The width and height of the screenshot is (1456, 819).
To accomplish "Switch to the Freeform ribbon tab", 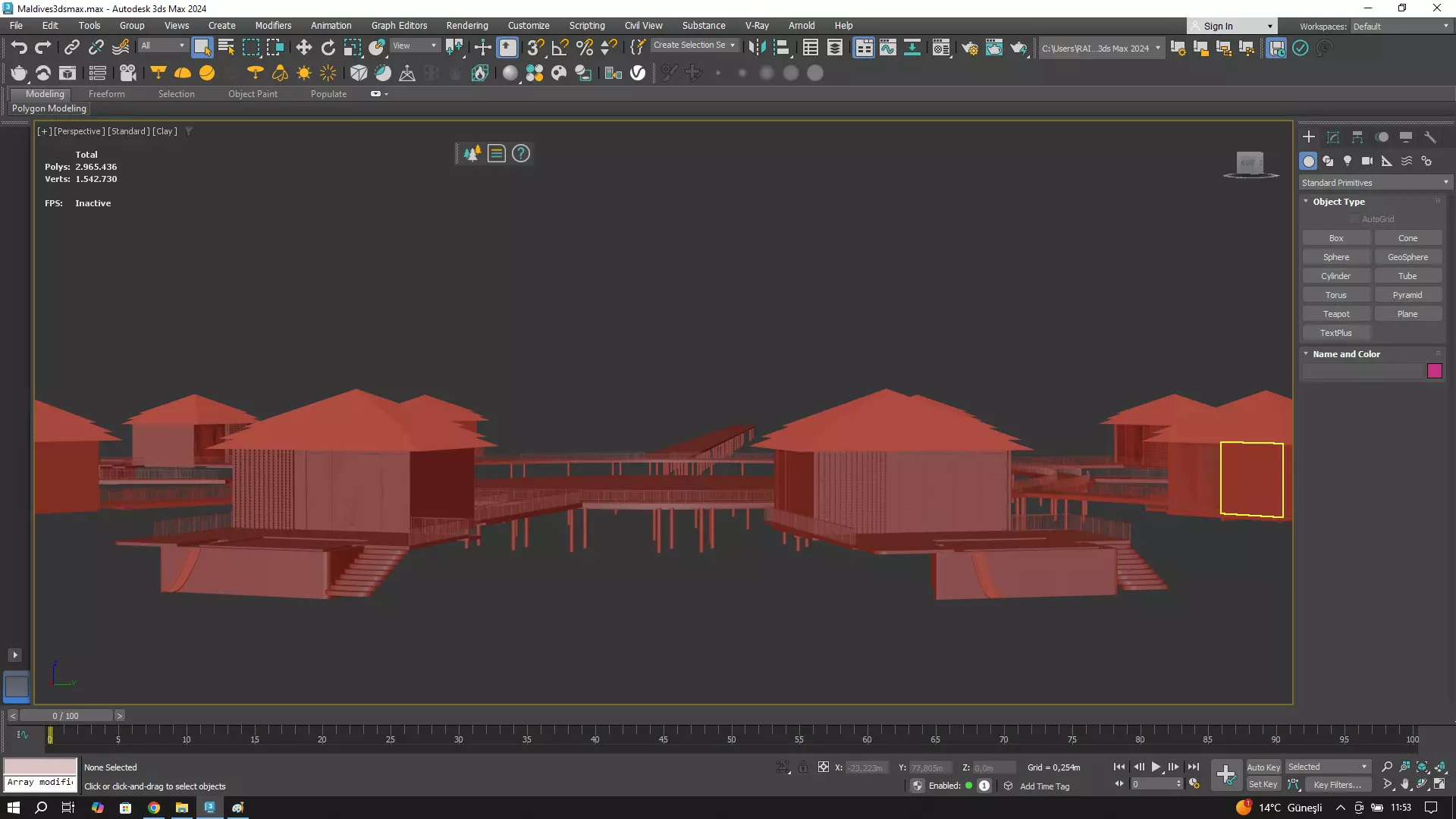I will [106, 94].
